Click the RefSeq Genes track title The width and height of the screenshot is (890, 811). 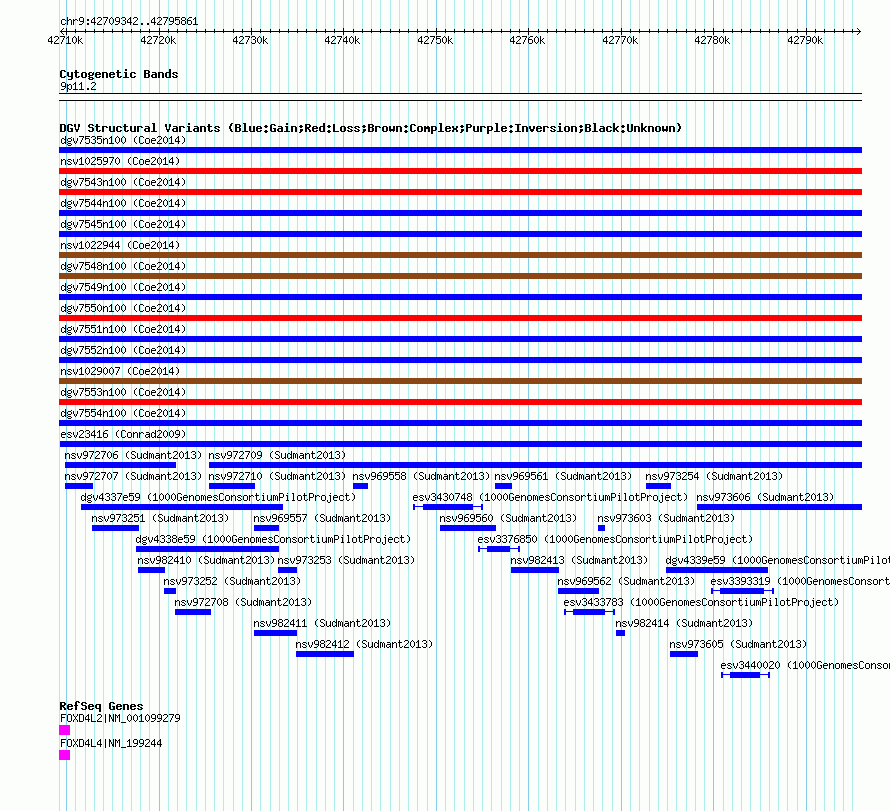click(x=102, y=706)
